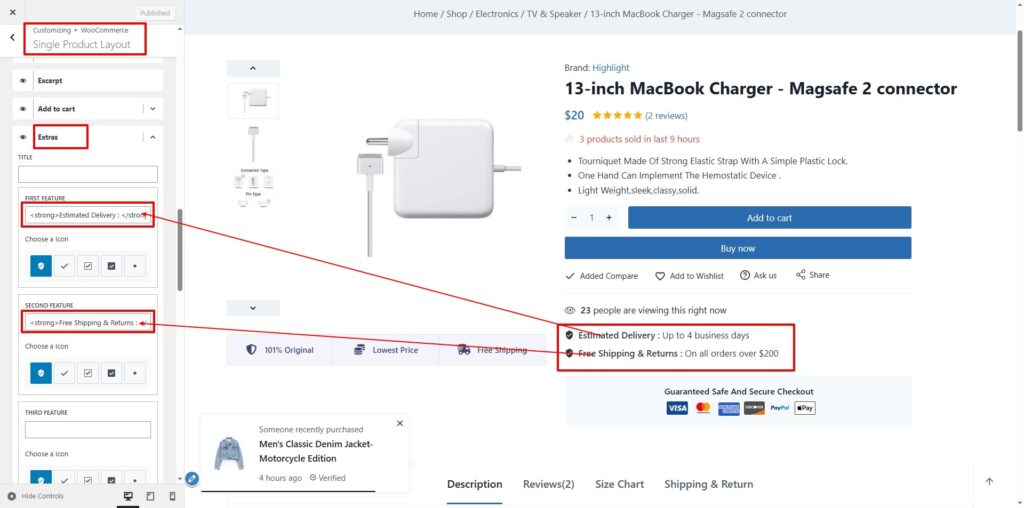This screenshot has height=508, width=1024.
Task: Collapse the Extras section chevron
Action: [153, 137]
